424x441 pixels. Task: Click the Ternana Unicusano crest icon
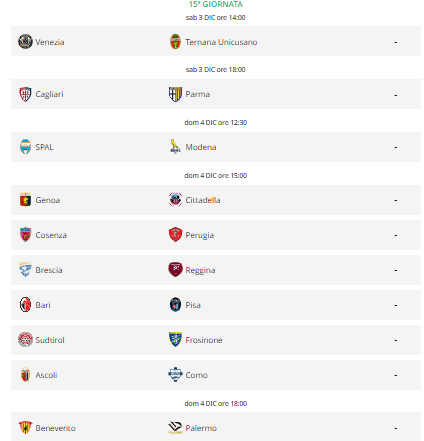175,42
